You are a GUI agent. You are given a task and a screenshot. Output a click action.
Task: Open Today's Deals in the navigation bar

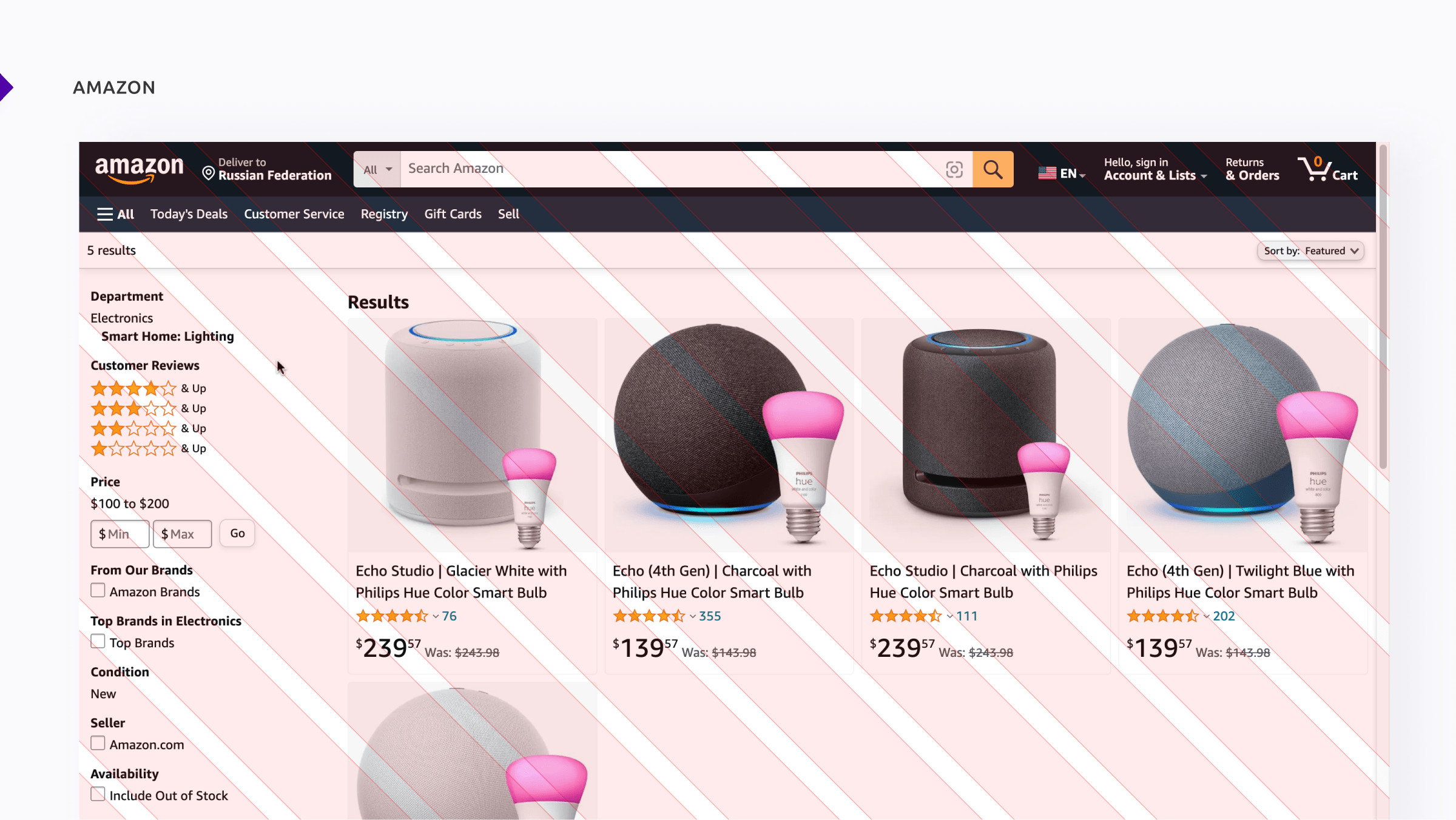tap(189, 214)
